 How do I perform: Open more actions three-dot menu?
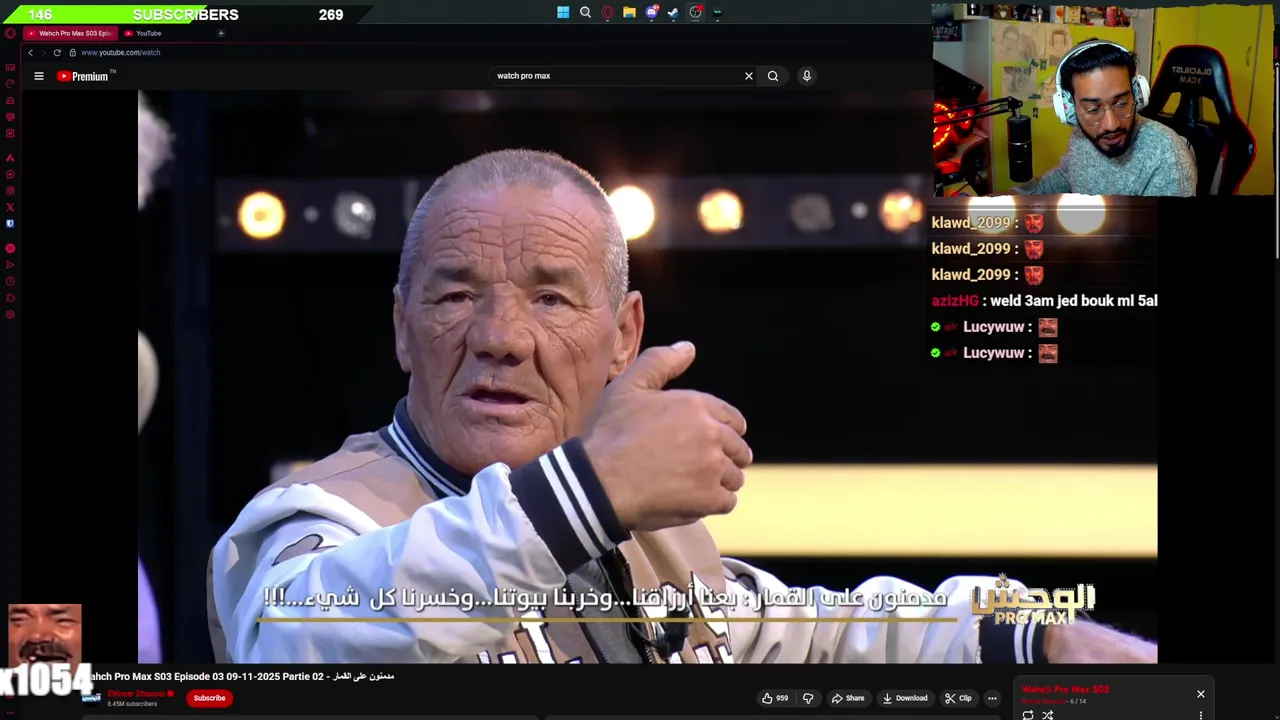tap(992, 698)
